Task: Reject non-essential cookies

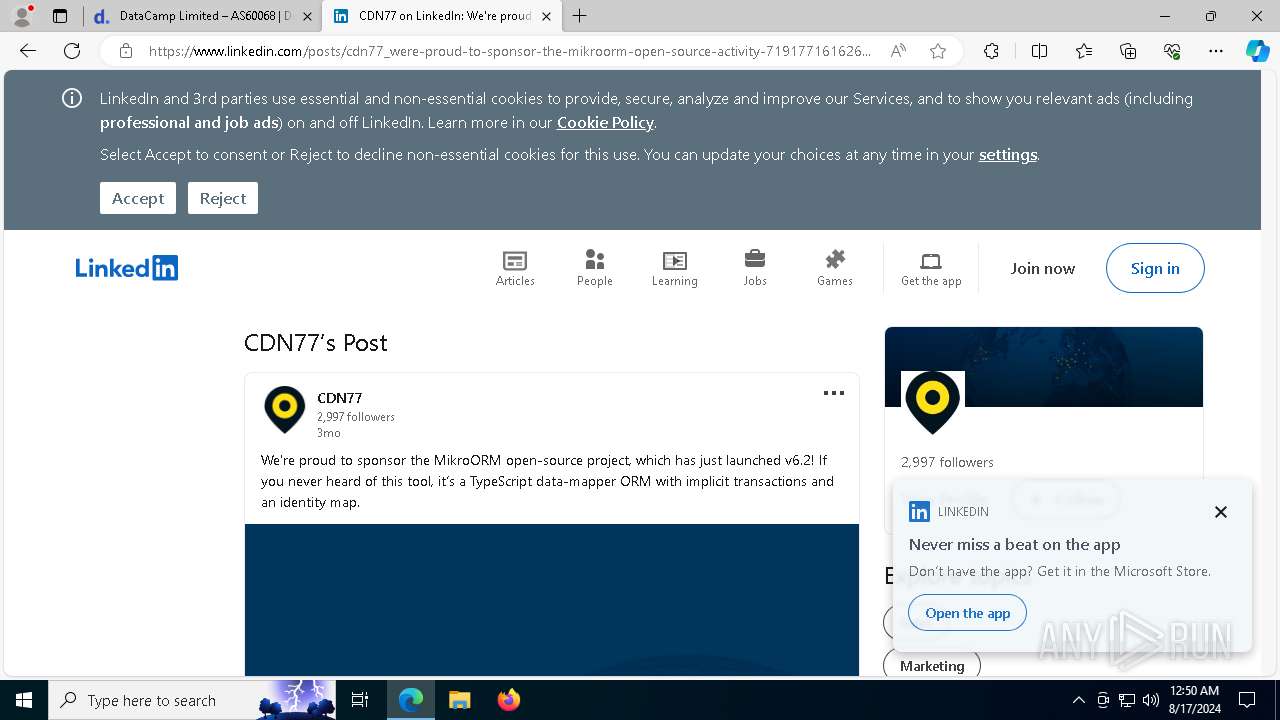Action: (223, 198)
